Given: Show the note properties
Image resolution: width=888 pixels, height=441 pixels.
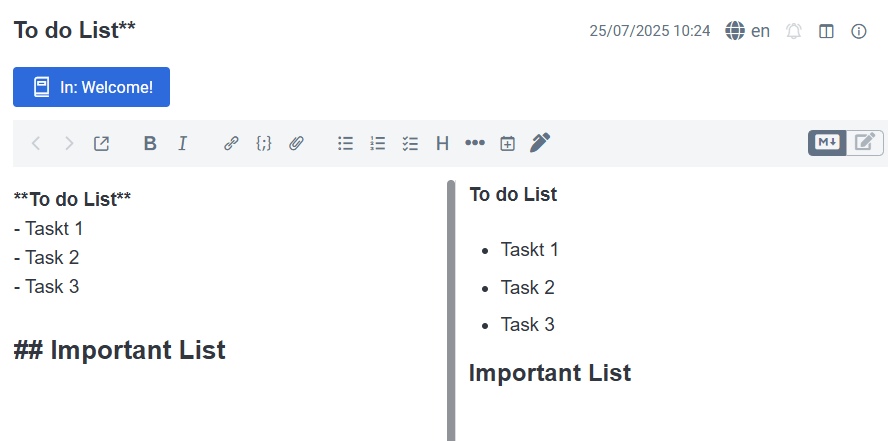Looking at the screenshot, I should coord(858,31).
